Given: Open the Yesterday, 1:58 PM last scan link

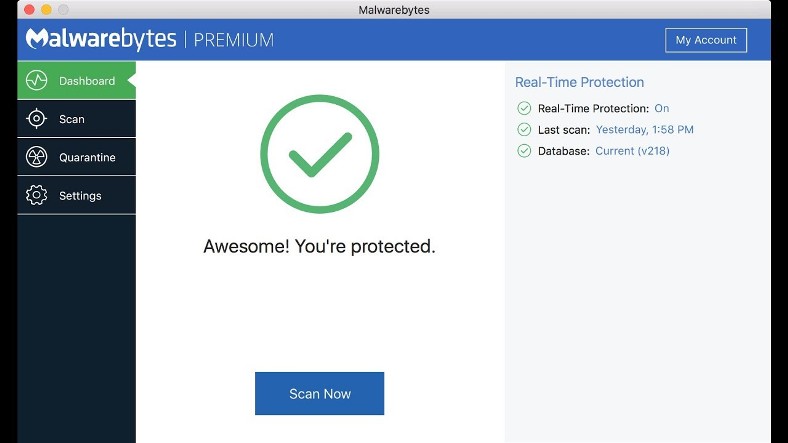Looking at the screenshot, I should pos(645,130).
